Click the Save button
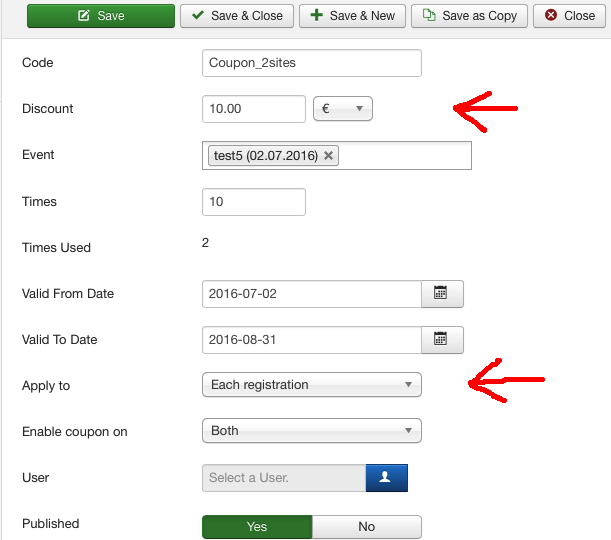 pyautogui.click(x=101, y=16)
